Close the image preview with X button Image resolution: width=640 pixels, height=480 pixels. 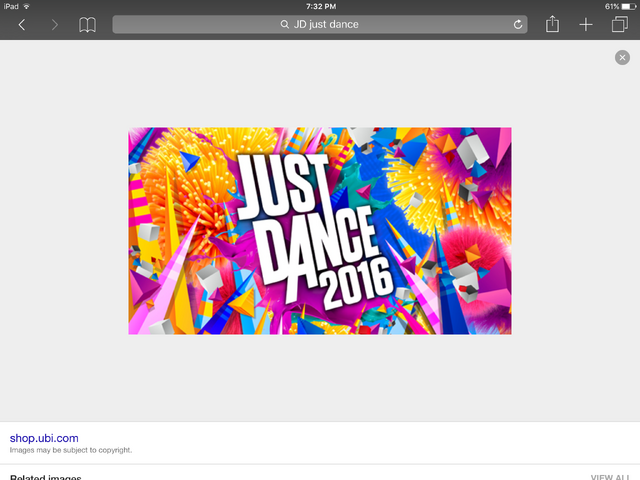(622, 58)
